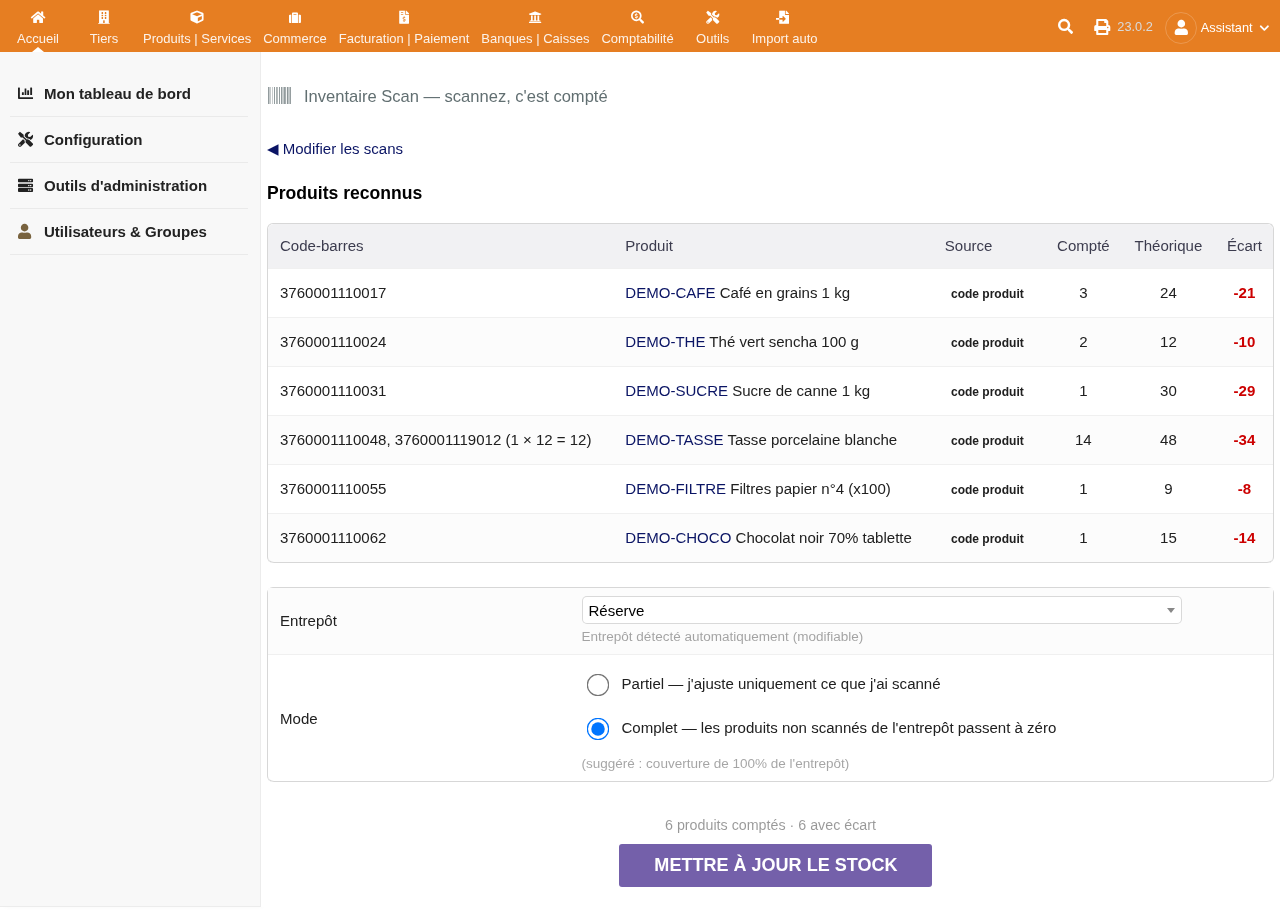Open the Tiers building icon
1280x910 pixels.
104,17
